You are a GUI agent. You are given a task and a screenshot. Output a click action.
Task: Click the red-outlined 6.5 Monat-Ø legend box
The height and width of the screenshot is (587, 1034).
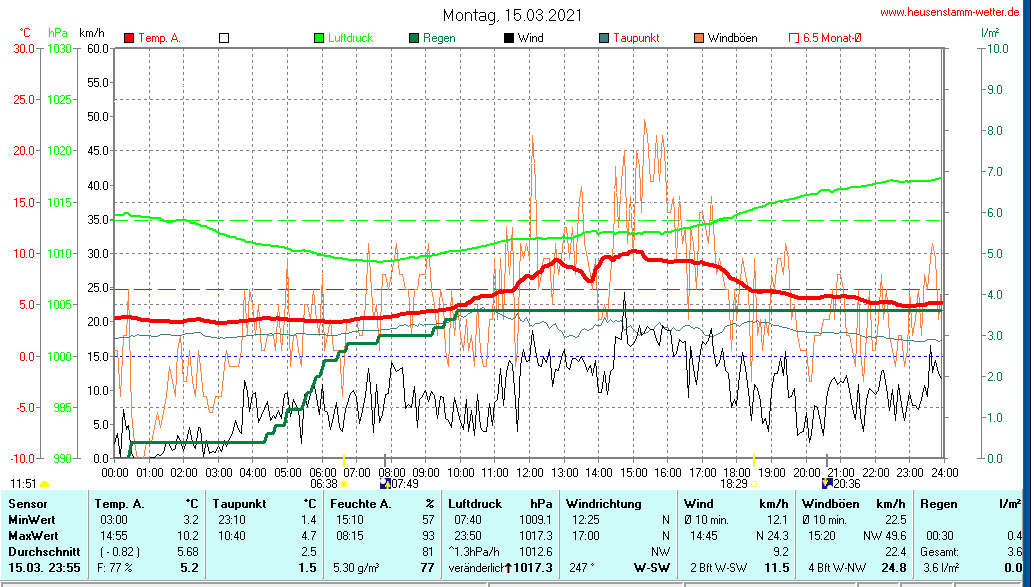coord(794,38)
